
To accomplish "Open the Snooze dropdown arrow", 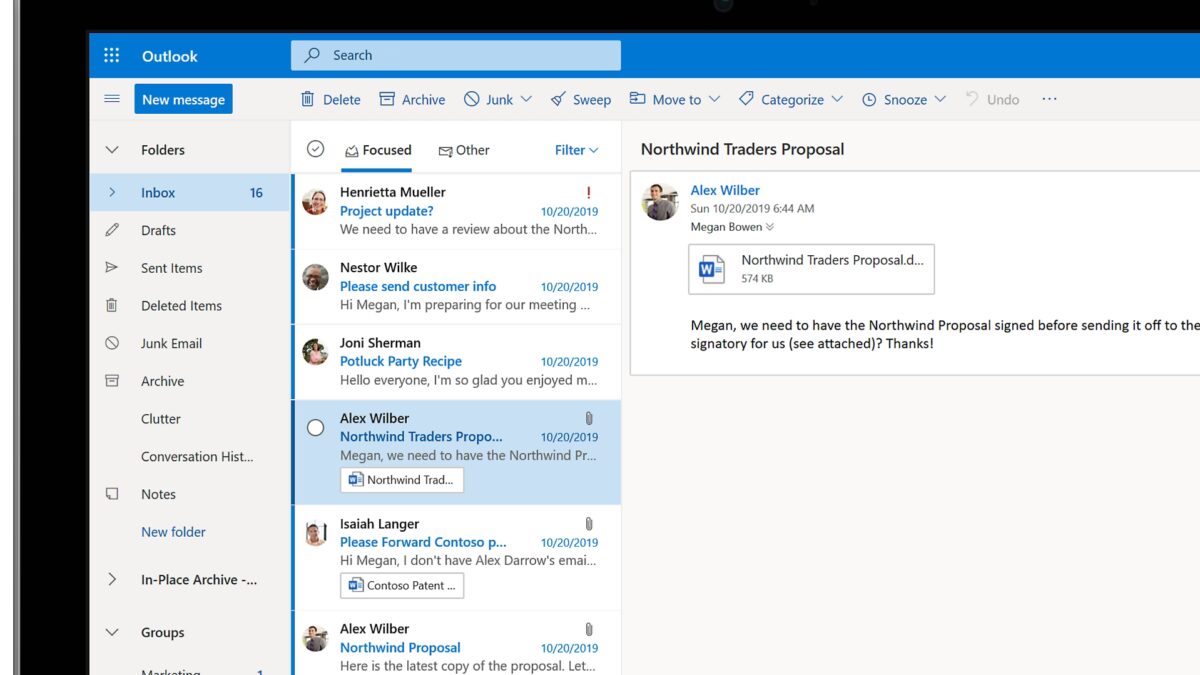I will pos(940,99).
